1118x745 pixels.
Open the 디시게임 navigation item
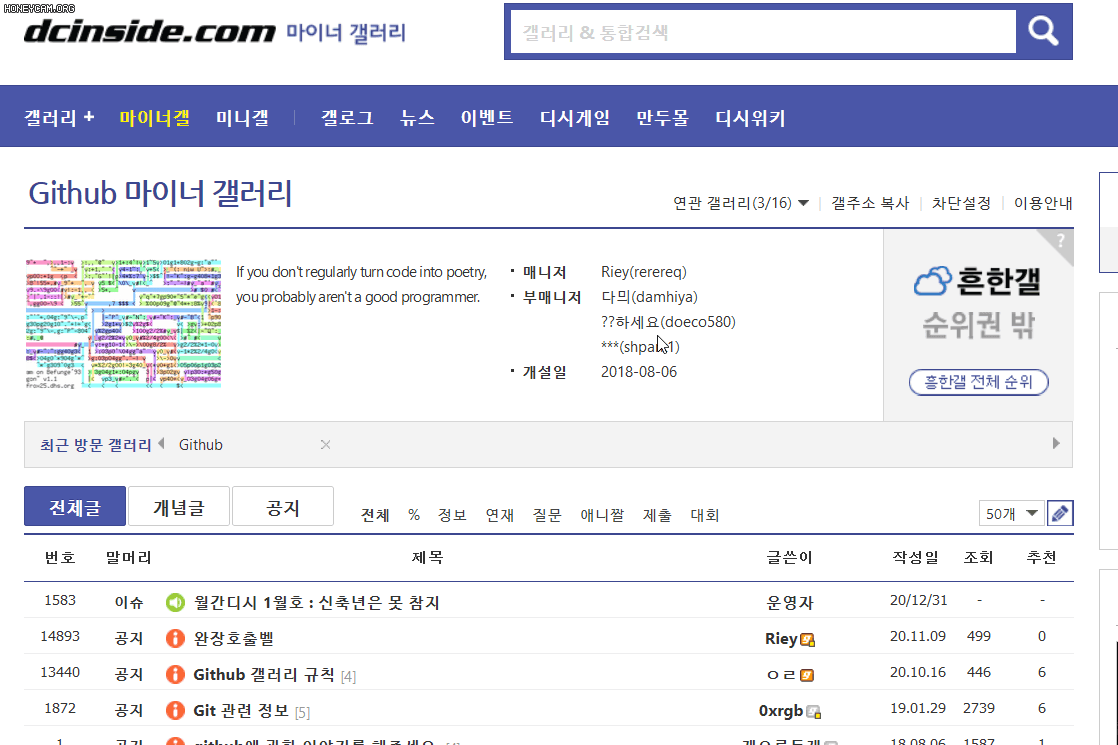point(575,118)
